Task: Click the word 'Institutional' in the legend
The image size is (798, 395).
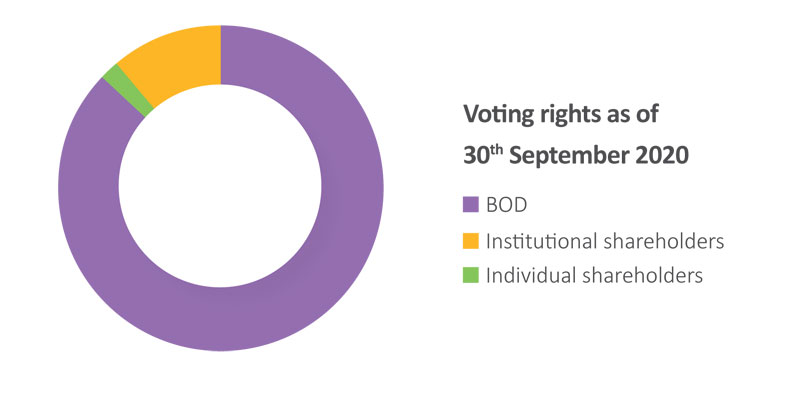Action: [x=541, y=241]
